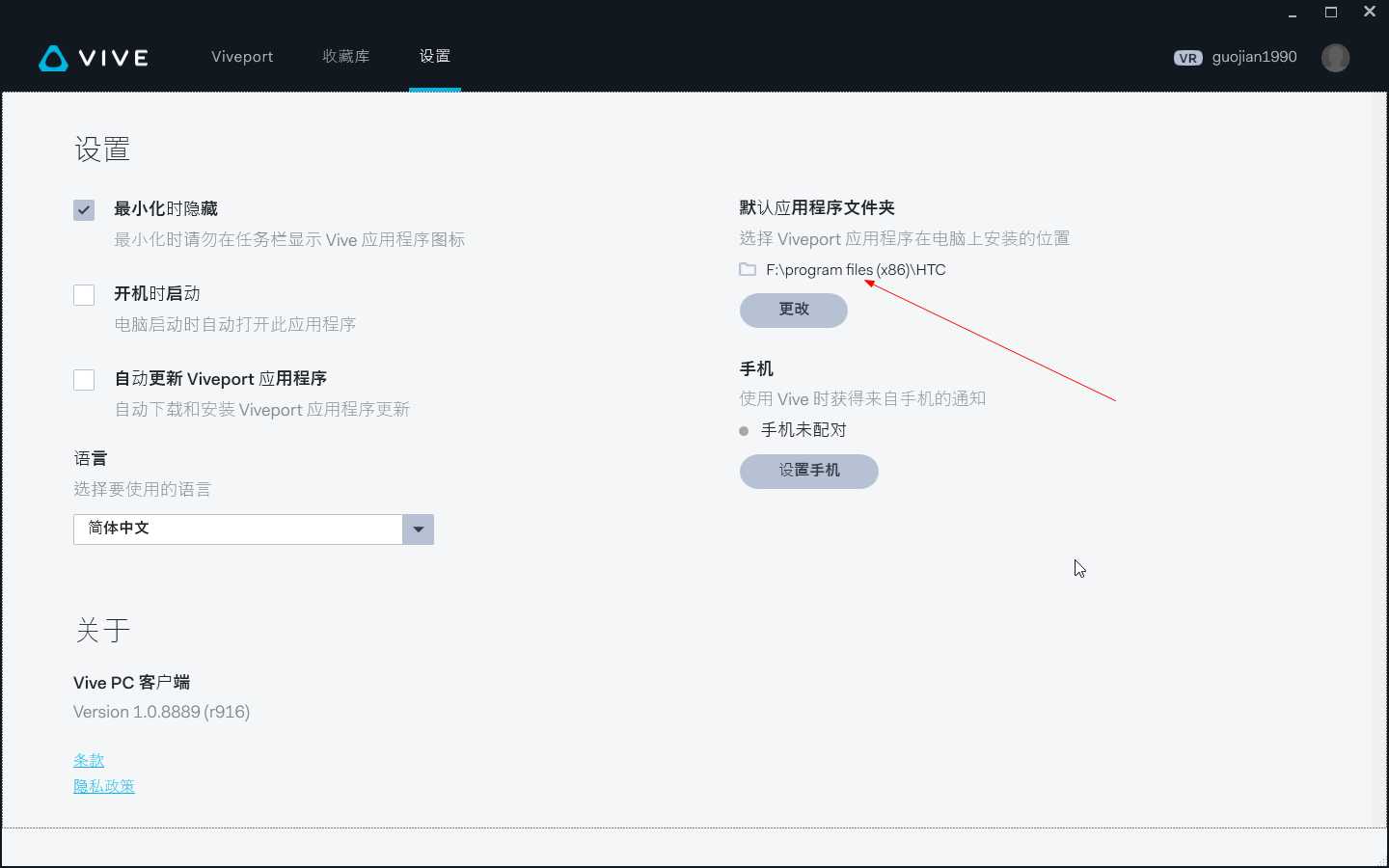
Task: Click the VIVE logo icon
Action: 53,59
